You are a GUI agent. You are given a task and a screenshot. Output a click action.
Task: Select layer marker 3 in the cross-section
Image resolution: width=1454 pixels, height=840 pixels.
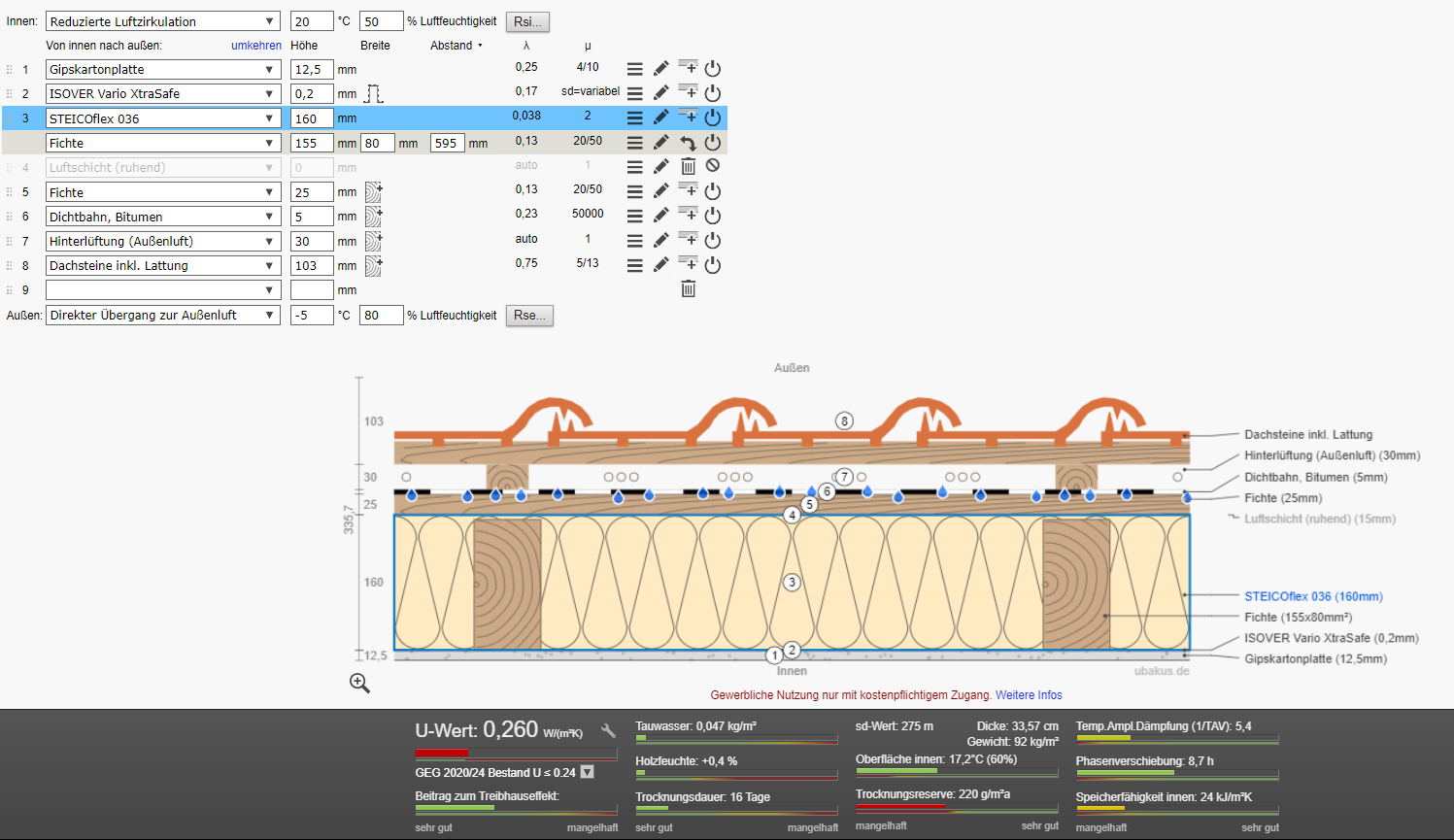pyautogui.click(x=792, y=583)
